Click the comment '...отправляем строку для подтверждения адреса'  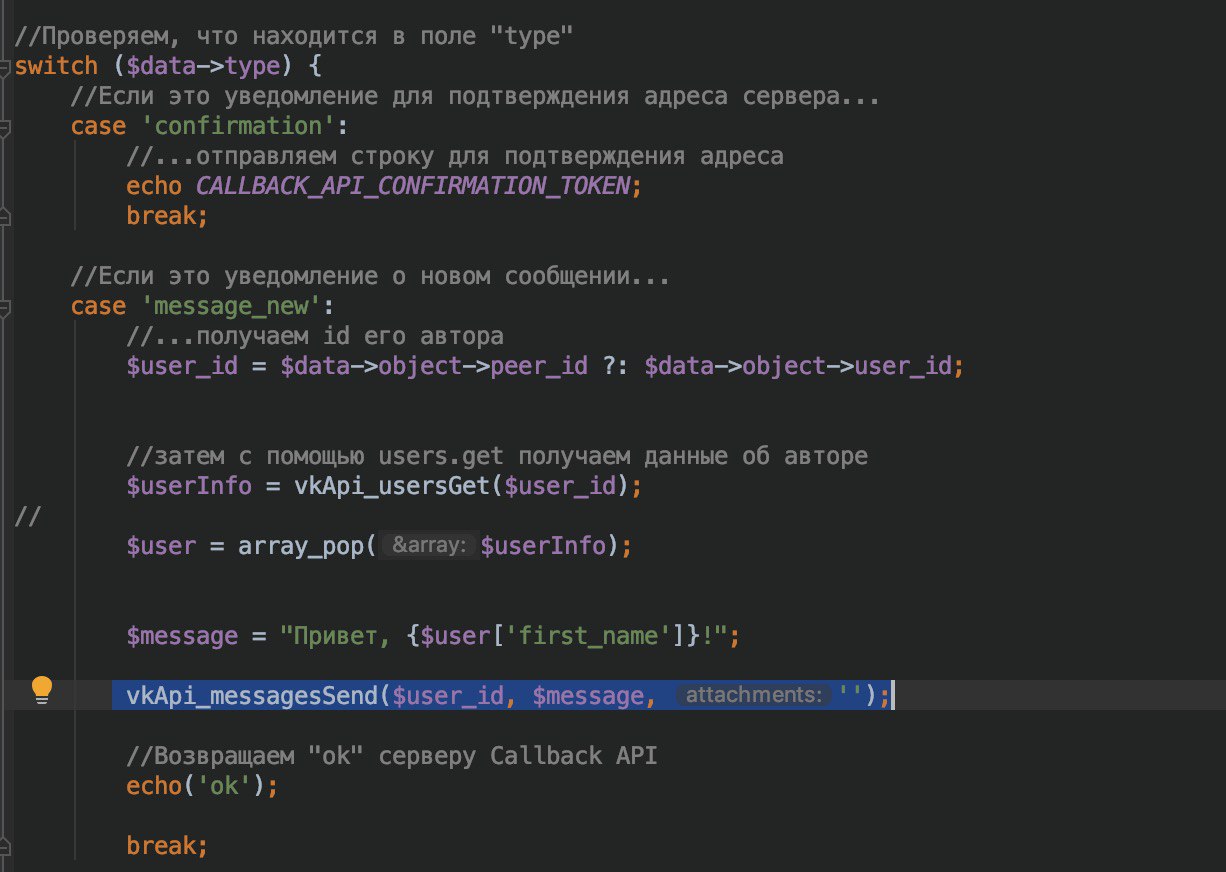455,156
